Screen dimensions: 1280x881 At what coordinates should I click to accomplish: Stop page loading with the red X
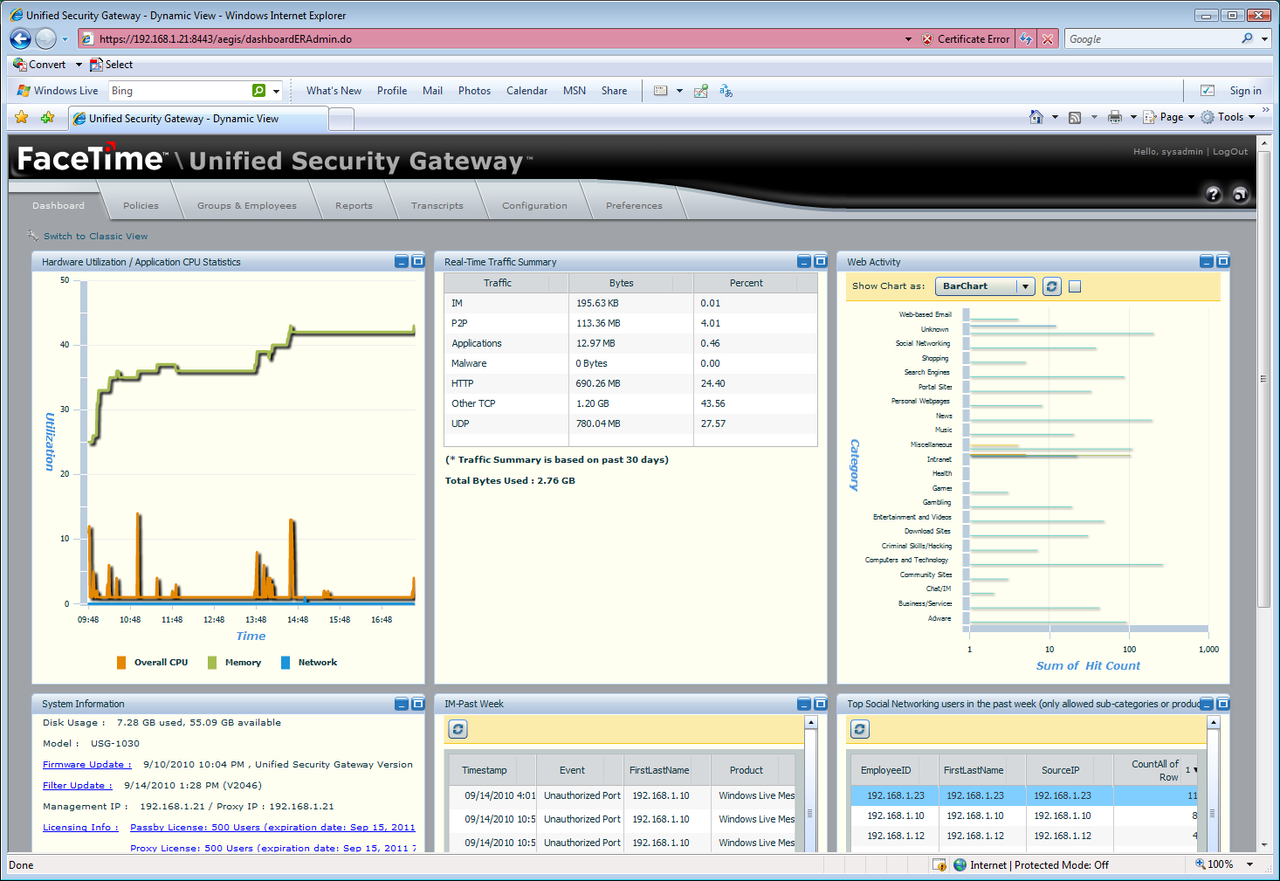(1047, 39)
